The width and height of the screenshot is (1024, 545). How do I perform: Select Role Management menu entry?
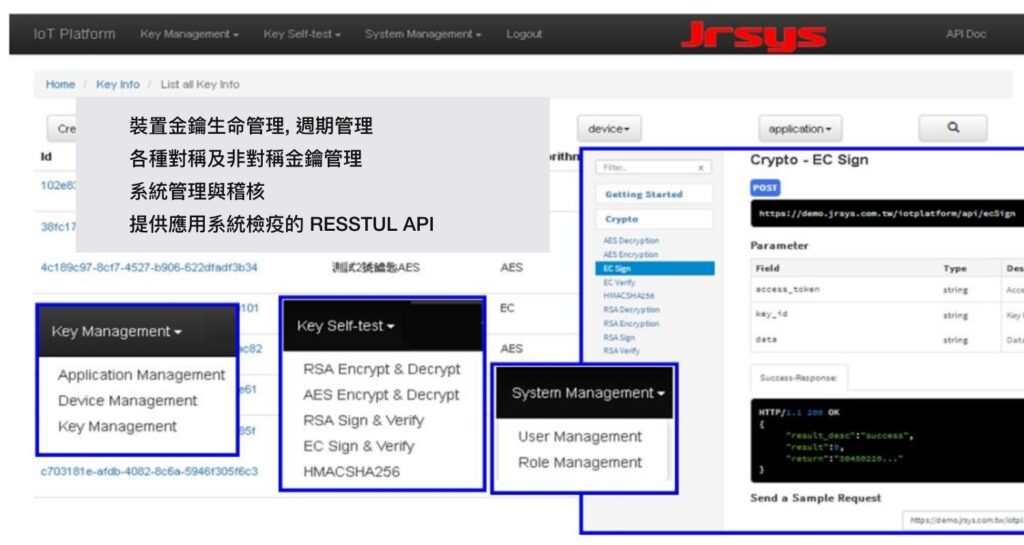[x=580, y=462]
